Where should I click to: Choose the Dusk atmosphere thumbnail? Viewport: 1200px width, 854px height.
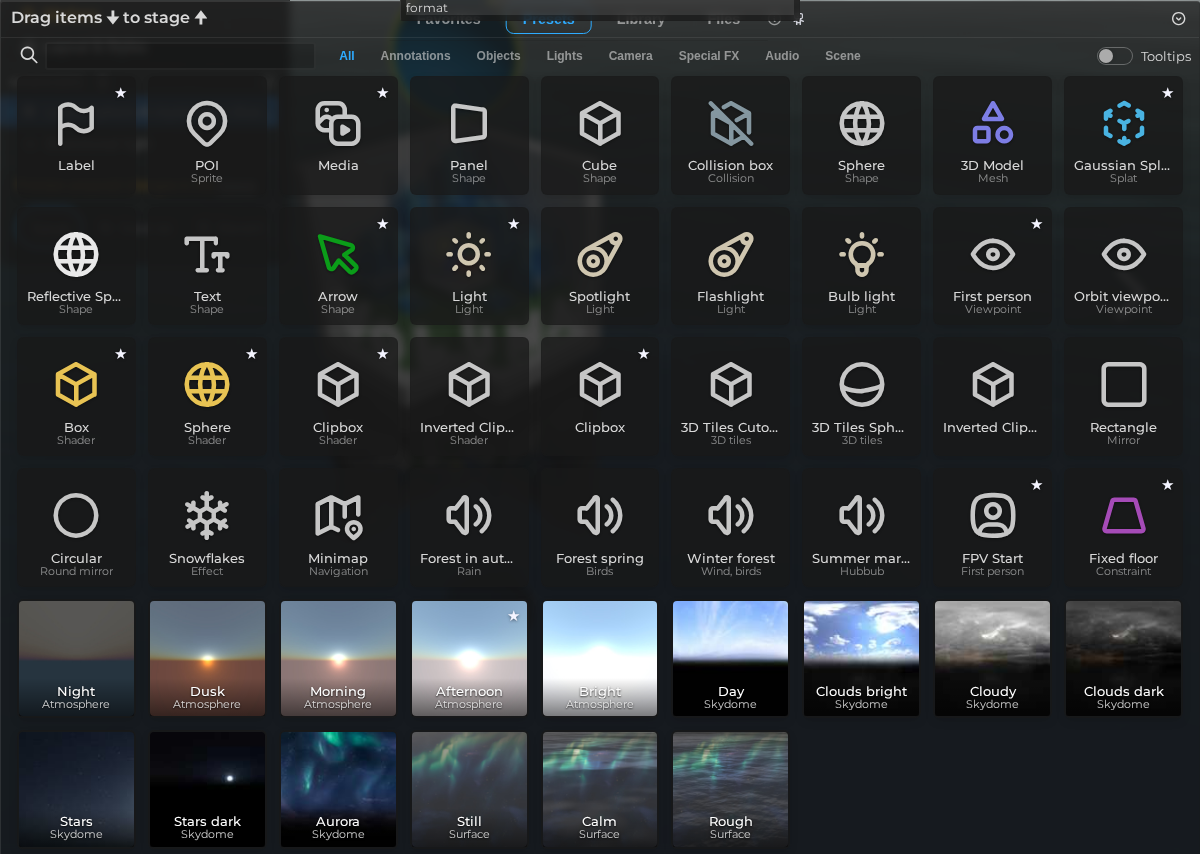[207, 658]
